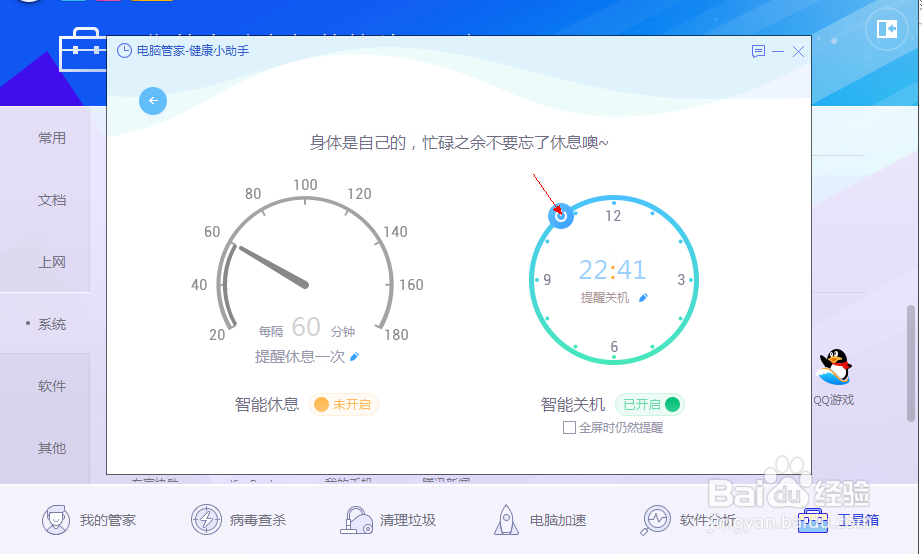
Task: Click the shutdown power knob on the clock ring
Action: click(x=561, y=216)
